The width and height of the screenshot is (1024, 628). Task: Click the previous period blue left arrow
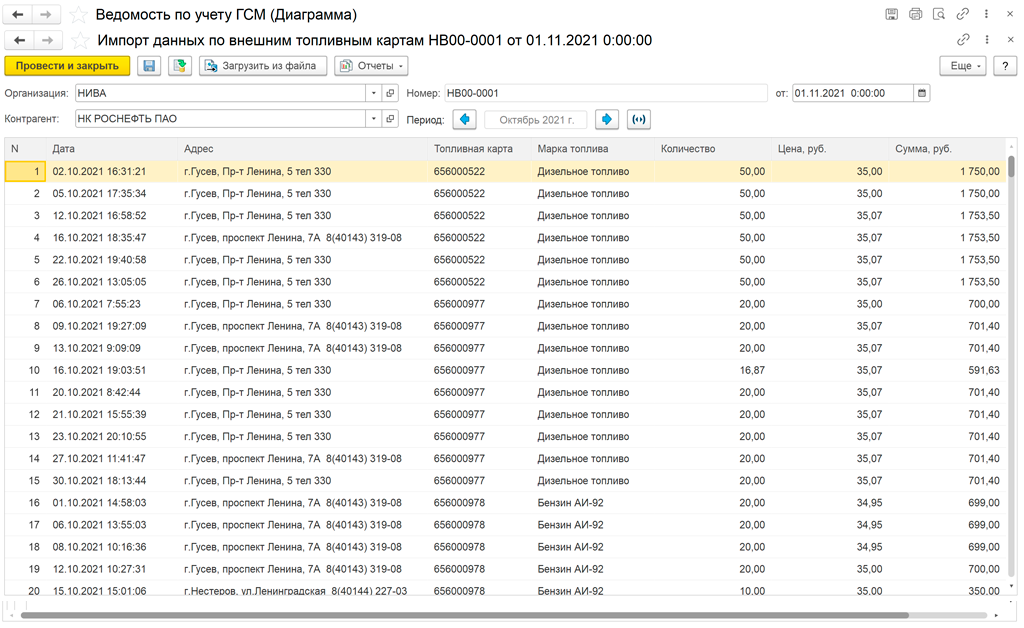[x=464, y=119]
